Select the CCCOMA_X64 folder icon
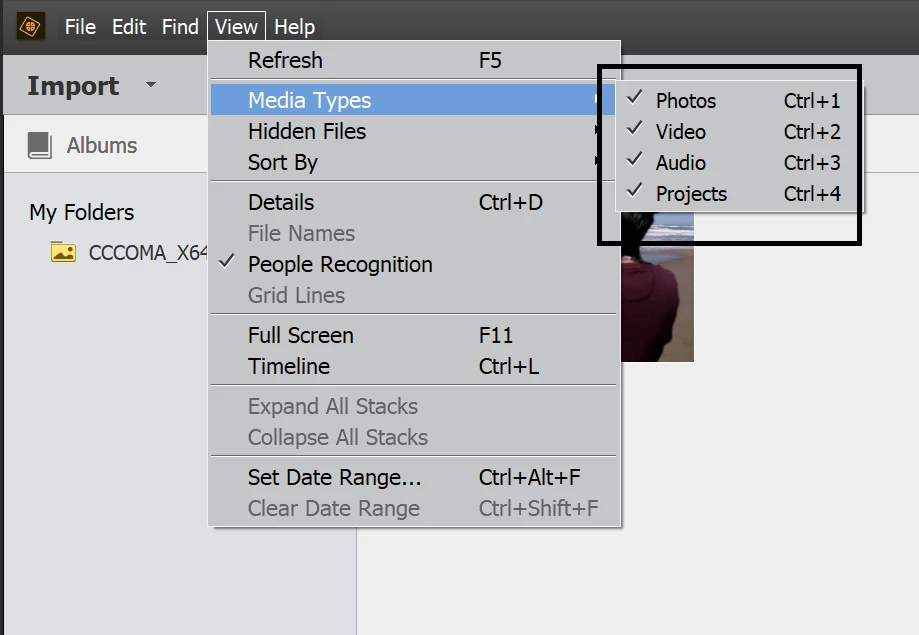Screen dimensions: 919x635 click(x=63, y=252)
